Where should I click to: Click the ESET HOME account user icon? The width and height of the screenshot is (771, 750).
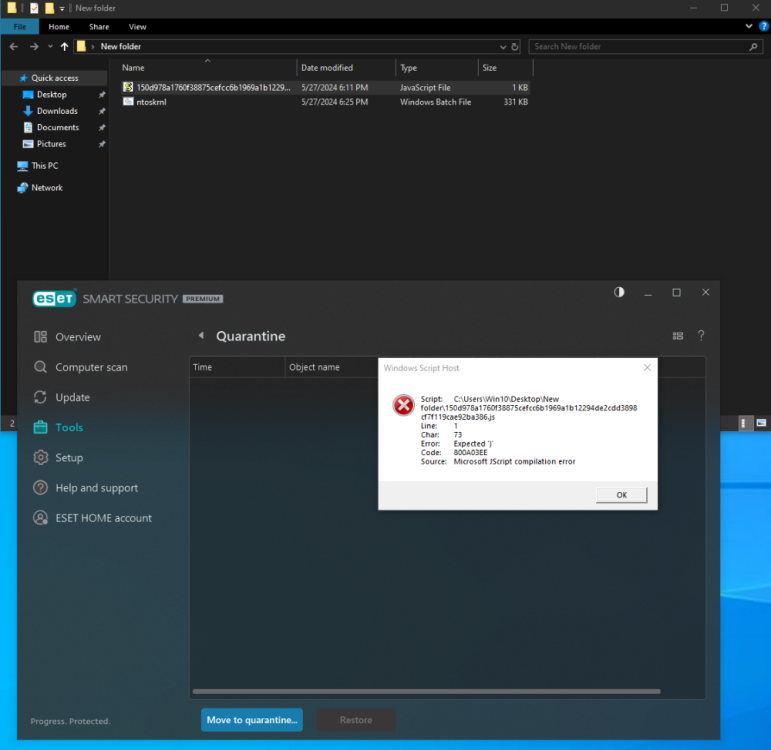(40, 518)
